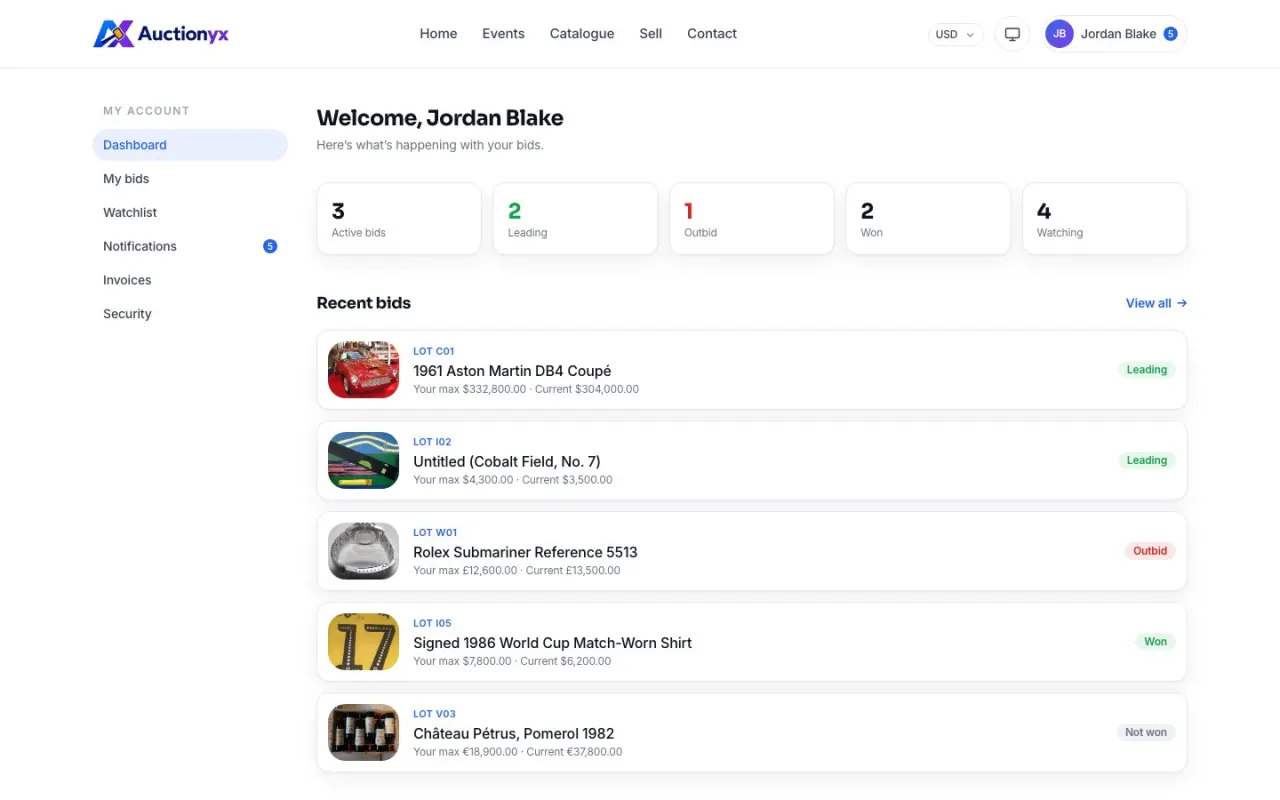This screenshot has height=800, width=1280.
Task: Click the Outbid badge on Rolex row
Action: pyautogui.click(x=1150, y=551)
